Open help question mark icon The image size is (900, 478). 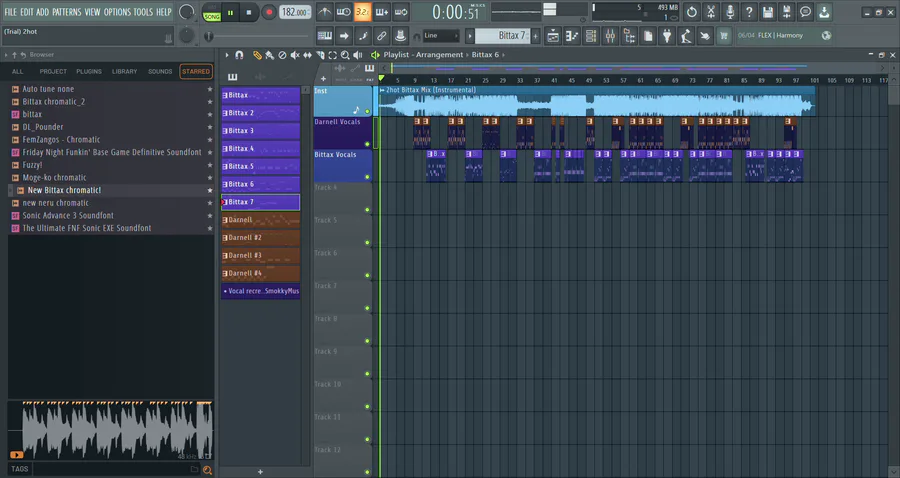pyautogui.click(x=748, y=12)
